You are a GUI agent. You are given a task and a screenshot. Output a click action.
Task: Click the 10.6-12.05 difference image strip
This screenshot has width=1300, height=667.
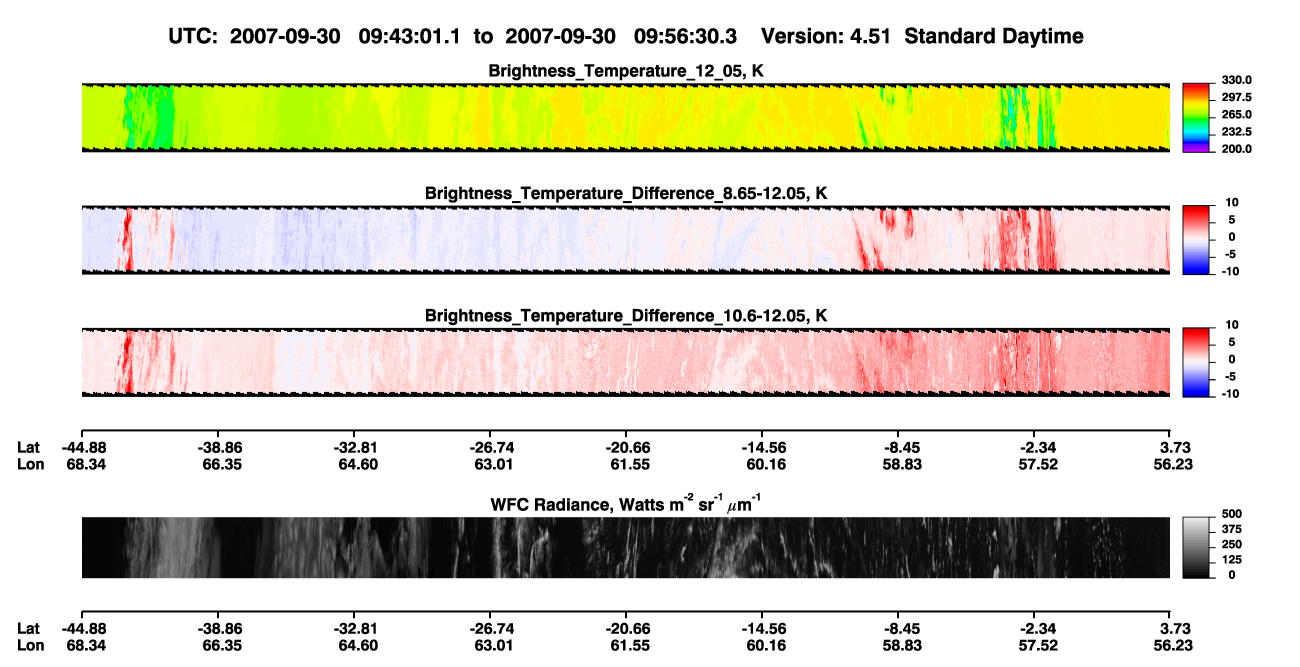(625, 362)
